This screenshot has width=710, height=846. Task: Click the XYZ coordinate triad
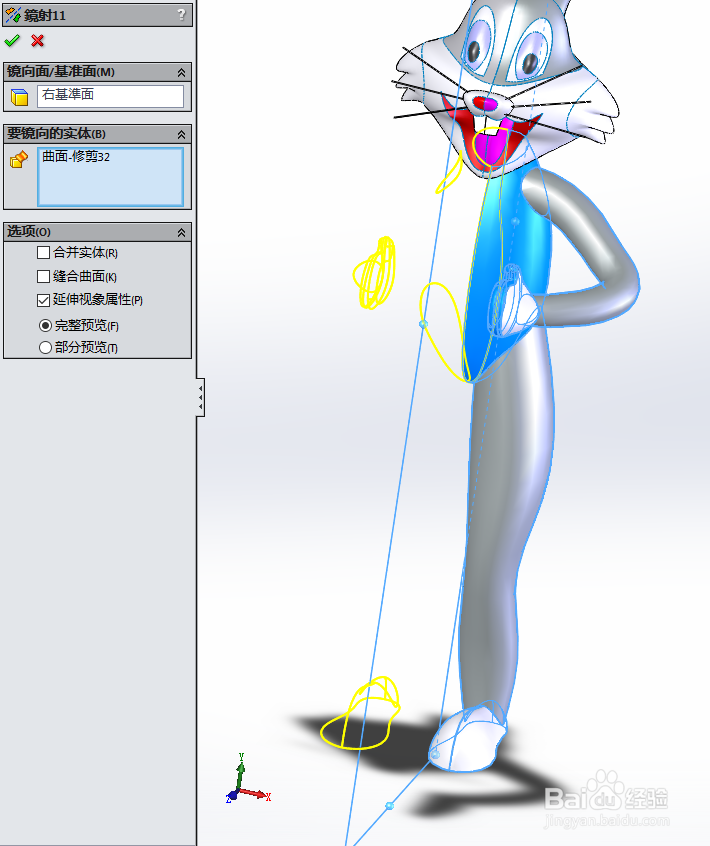point(247,780)
